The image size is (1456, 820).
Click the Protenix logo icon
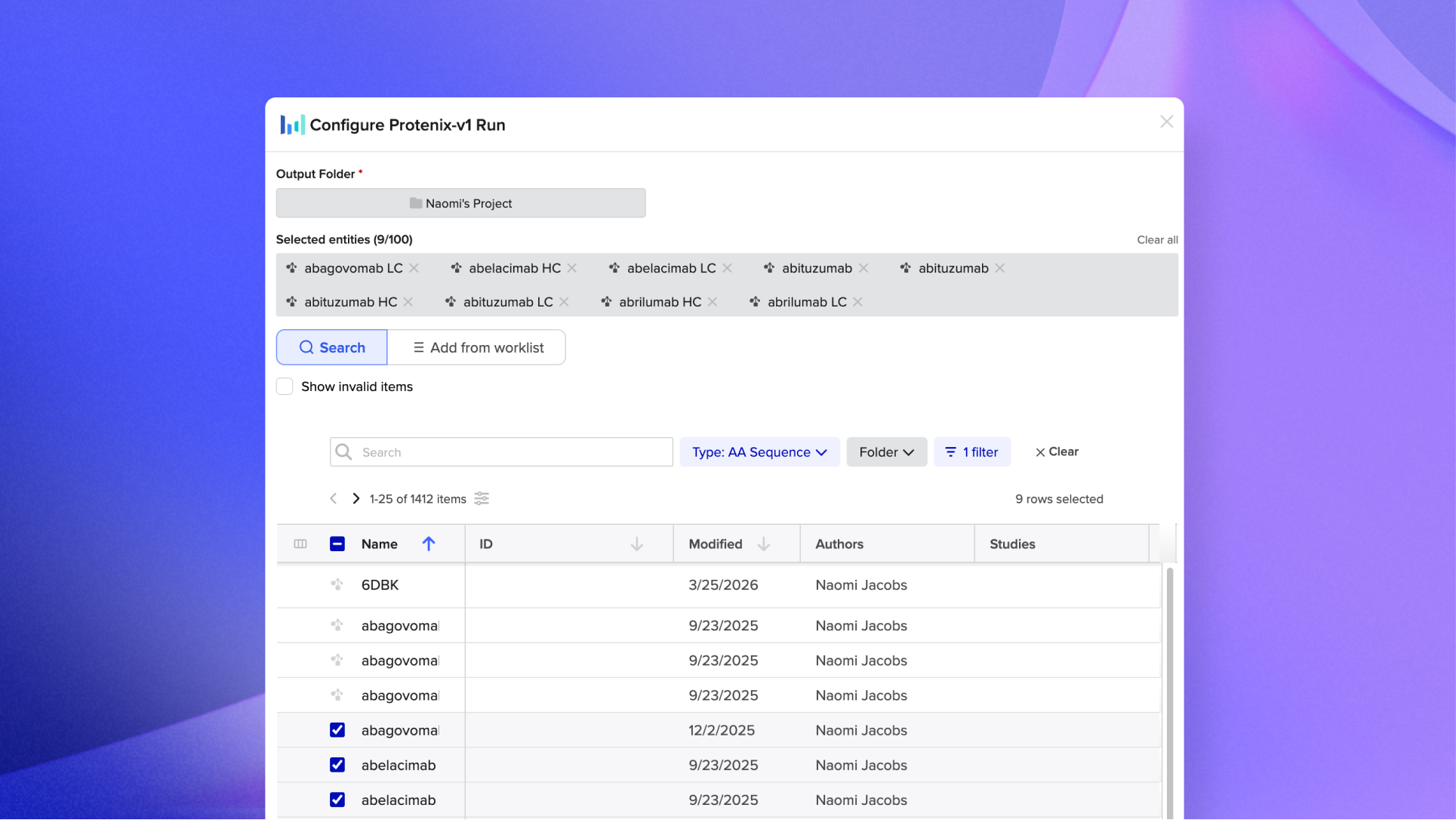pos(292,125)
